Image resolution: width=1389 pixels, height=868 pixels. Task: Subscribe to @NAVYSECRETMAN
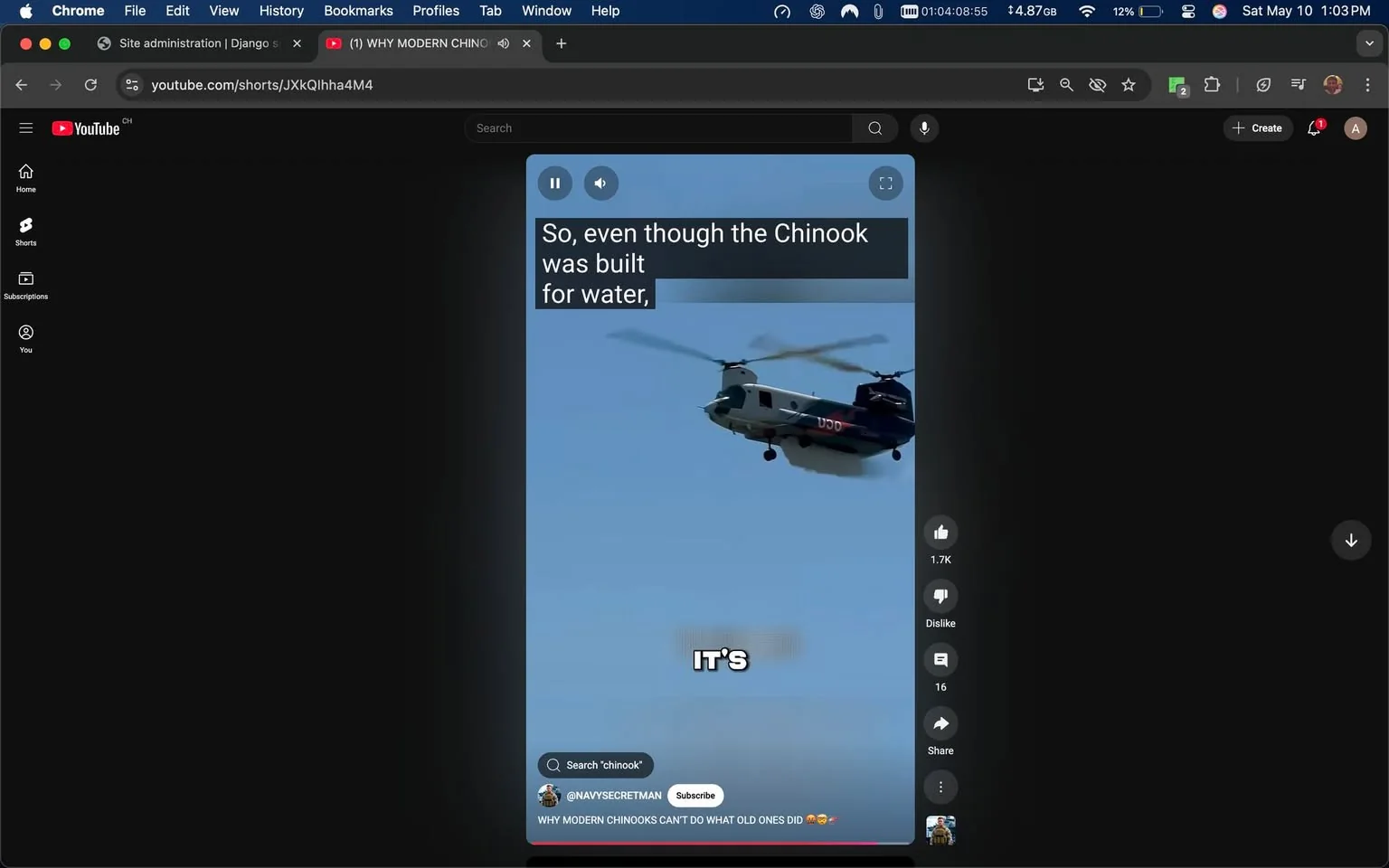pos(695,796)
